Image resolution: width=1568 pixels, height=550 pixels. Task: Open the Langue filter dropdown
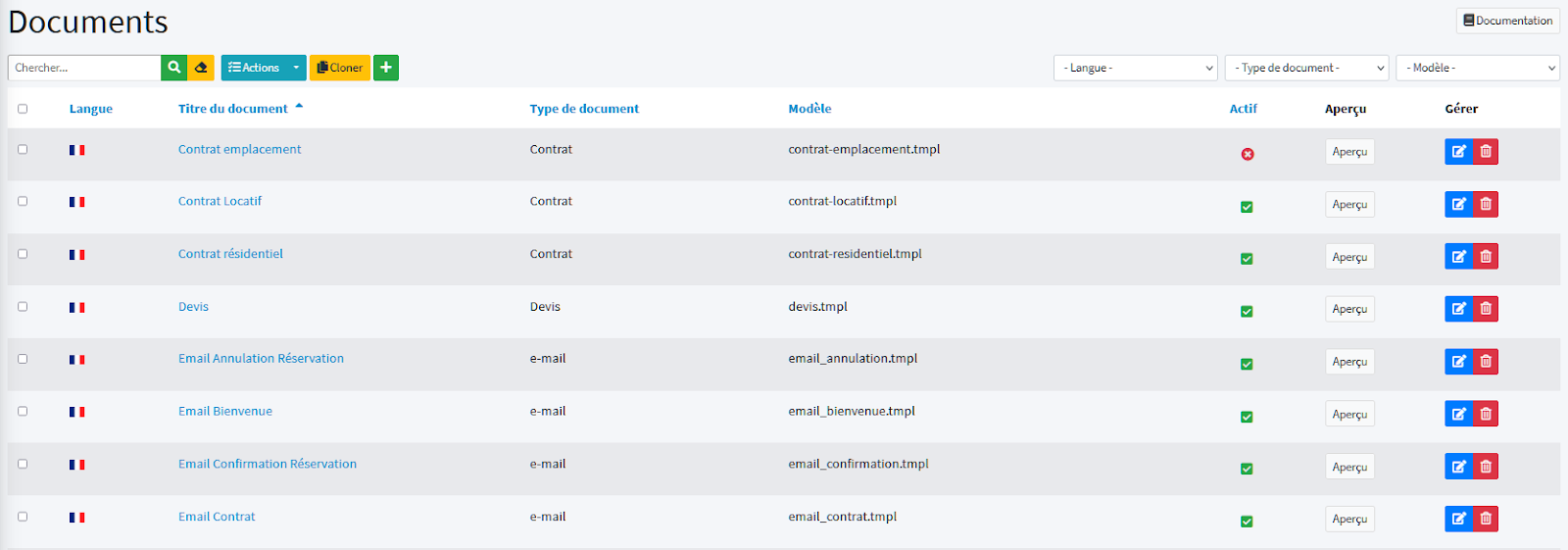pyautogui.click(x=1136, y=68)
